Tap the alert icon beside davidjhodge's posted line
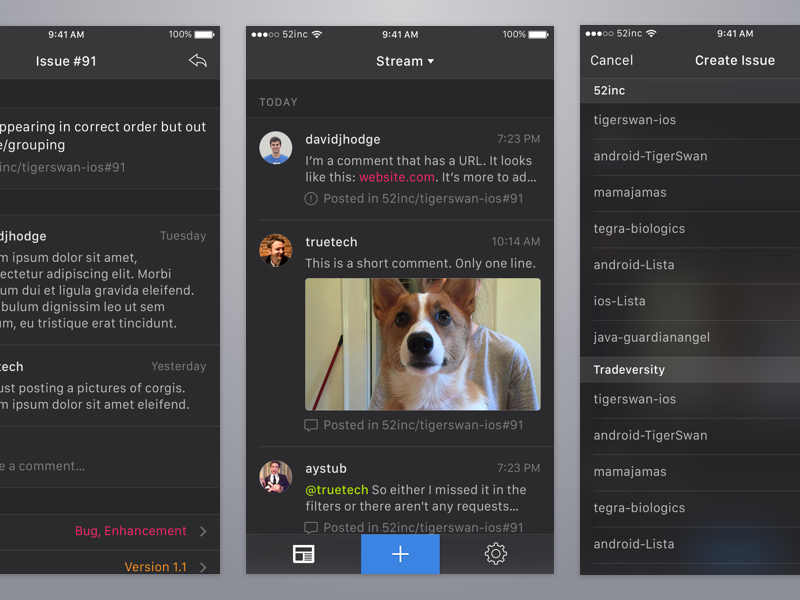The width and height of the screenshot is (800, 600). [311, 198]
